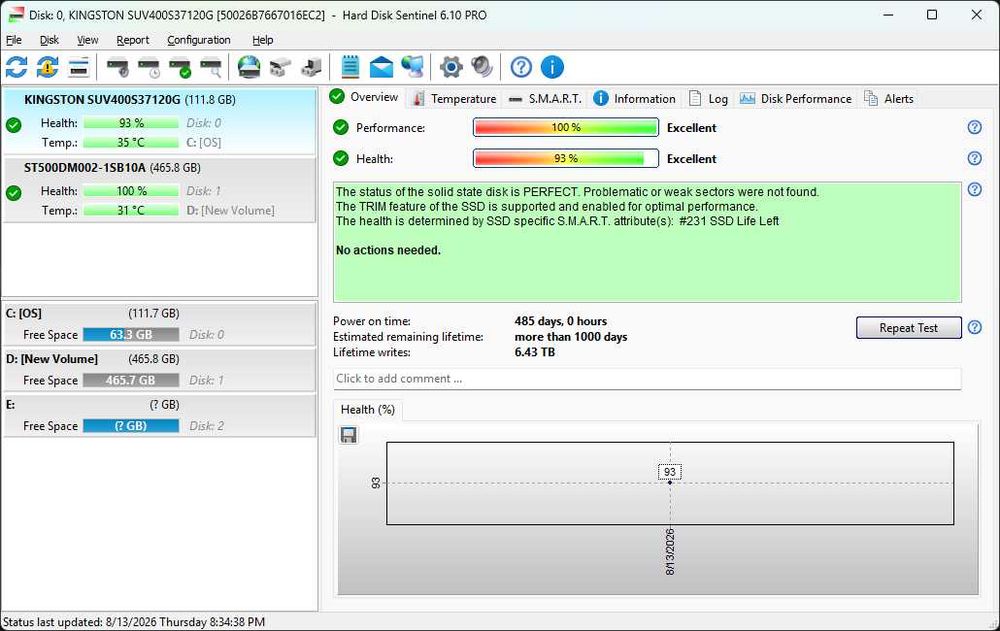Click help icon beside Health bar

pyautogui.click(x=974, y=158)
